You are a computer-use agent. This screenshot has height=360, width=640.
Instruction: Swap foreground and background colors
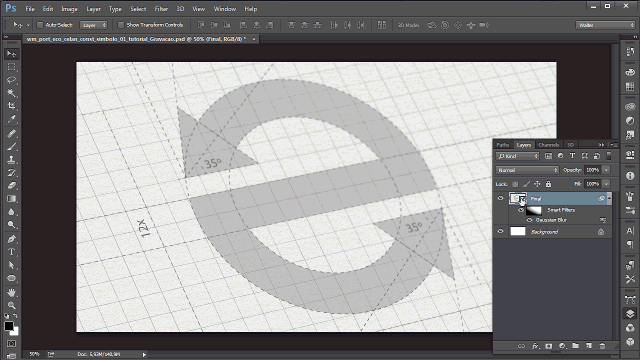tap(16, 316)
